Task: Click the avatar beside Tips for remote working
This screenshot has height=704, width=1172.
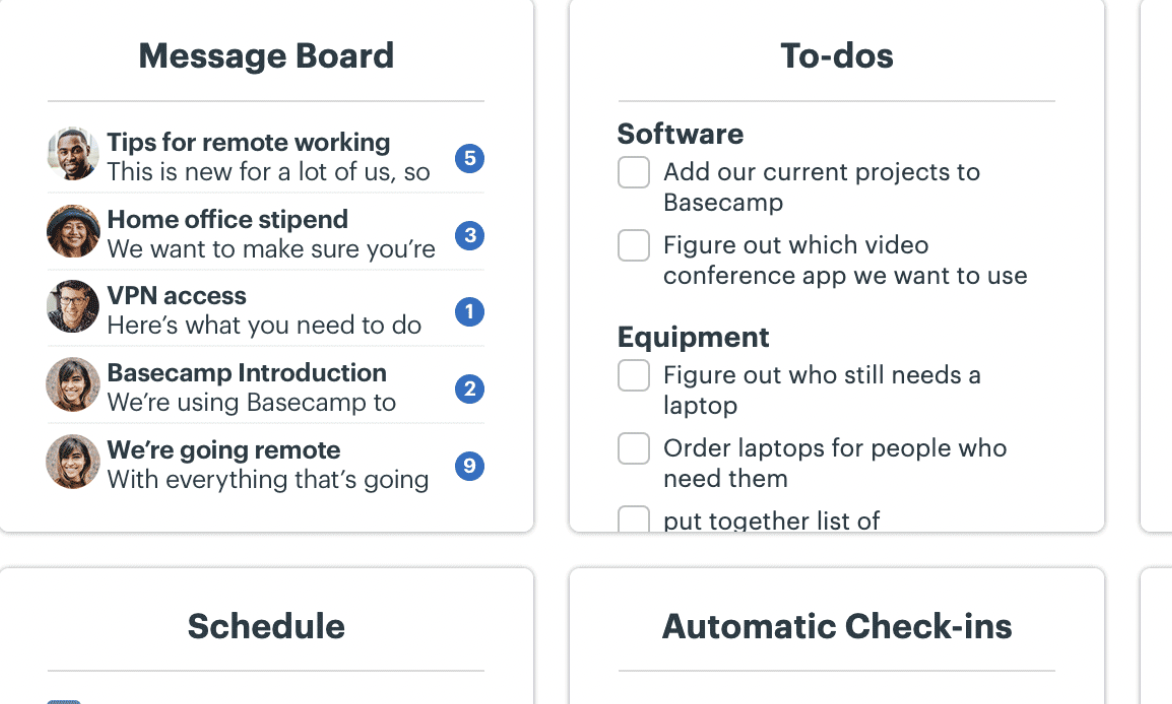Action: click(73, 155)
